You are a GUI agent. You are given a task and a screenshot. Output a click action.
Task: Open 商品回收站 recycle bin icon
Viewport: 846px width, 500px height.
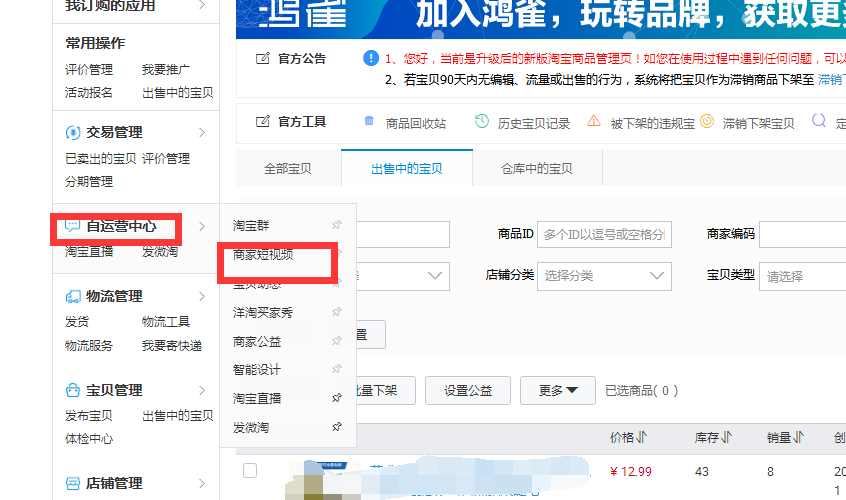tap(369, 121)
